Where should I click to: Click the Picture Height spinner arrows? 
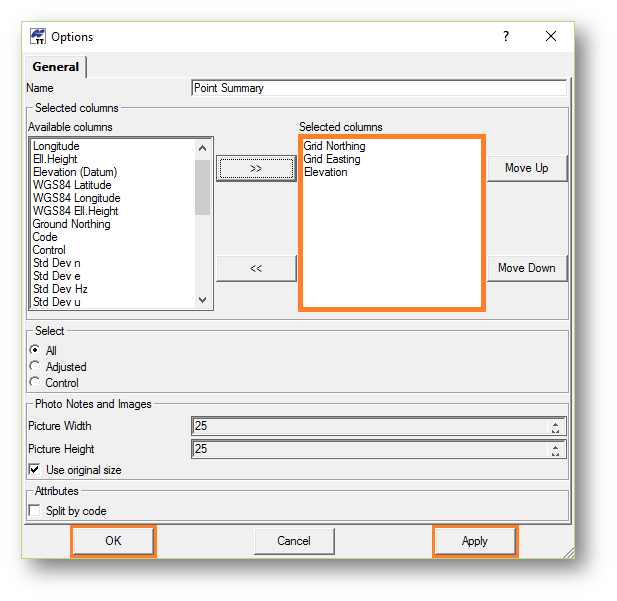pos(555,450)
